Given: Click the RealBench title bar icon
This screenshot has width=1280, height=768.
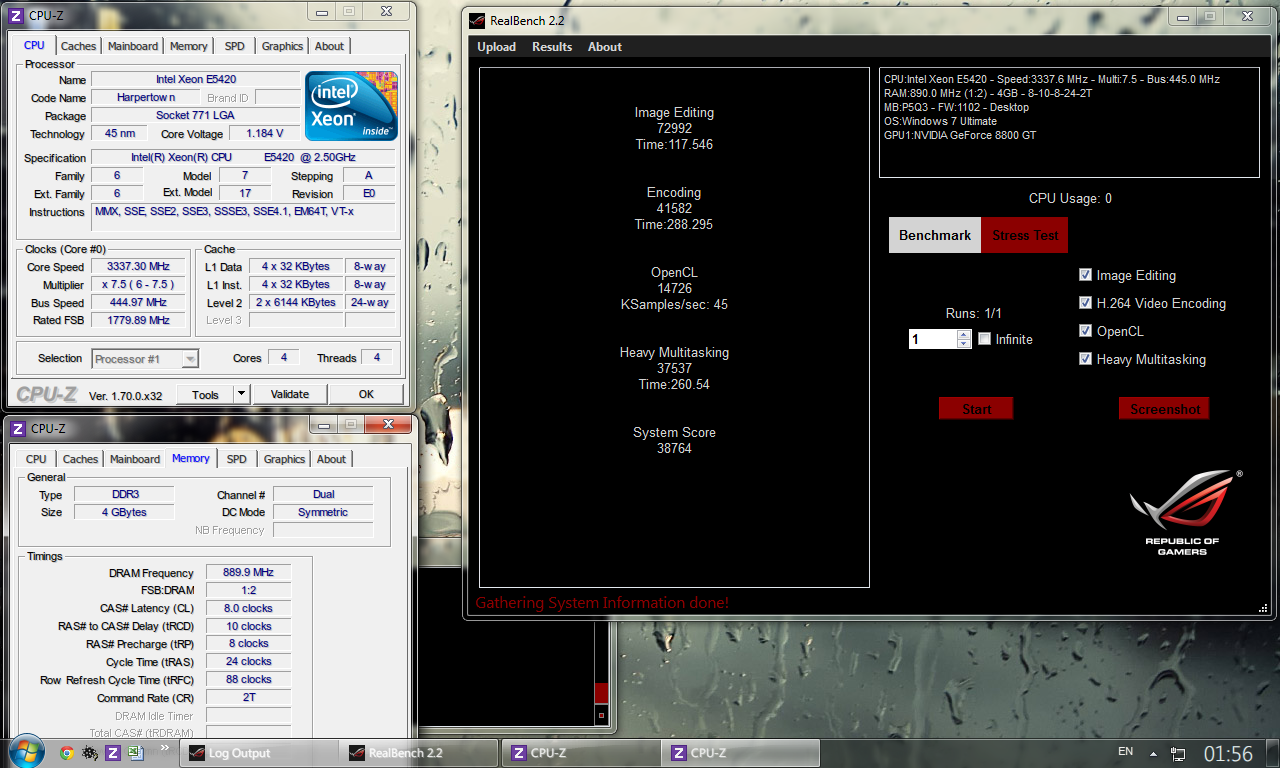Looking at the screenshot, I should 478,20.
